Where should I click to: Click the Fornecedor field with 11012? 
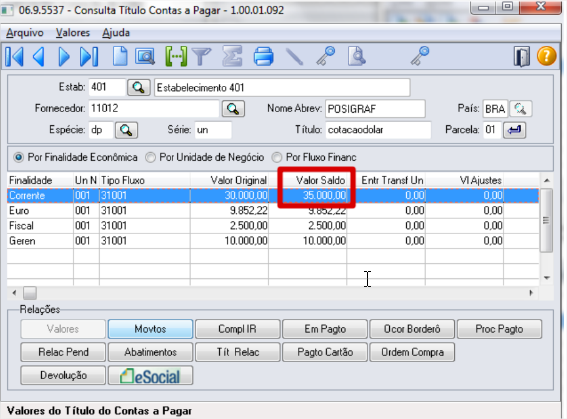(x=154, y=108)
